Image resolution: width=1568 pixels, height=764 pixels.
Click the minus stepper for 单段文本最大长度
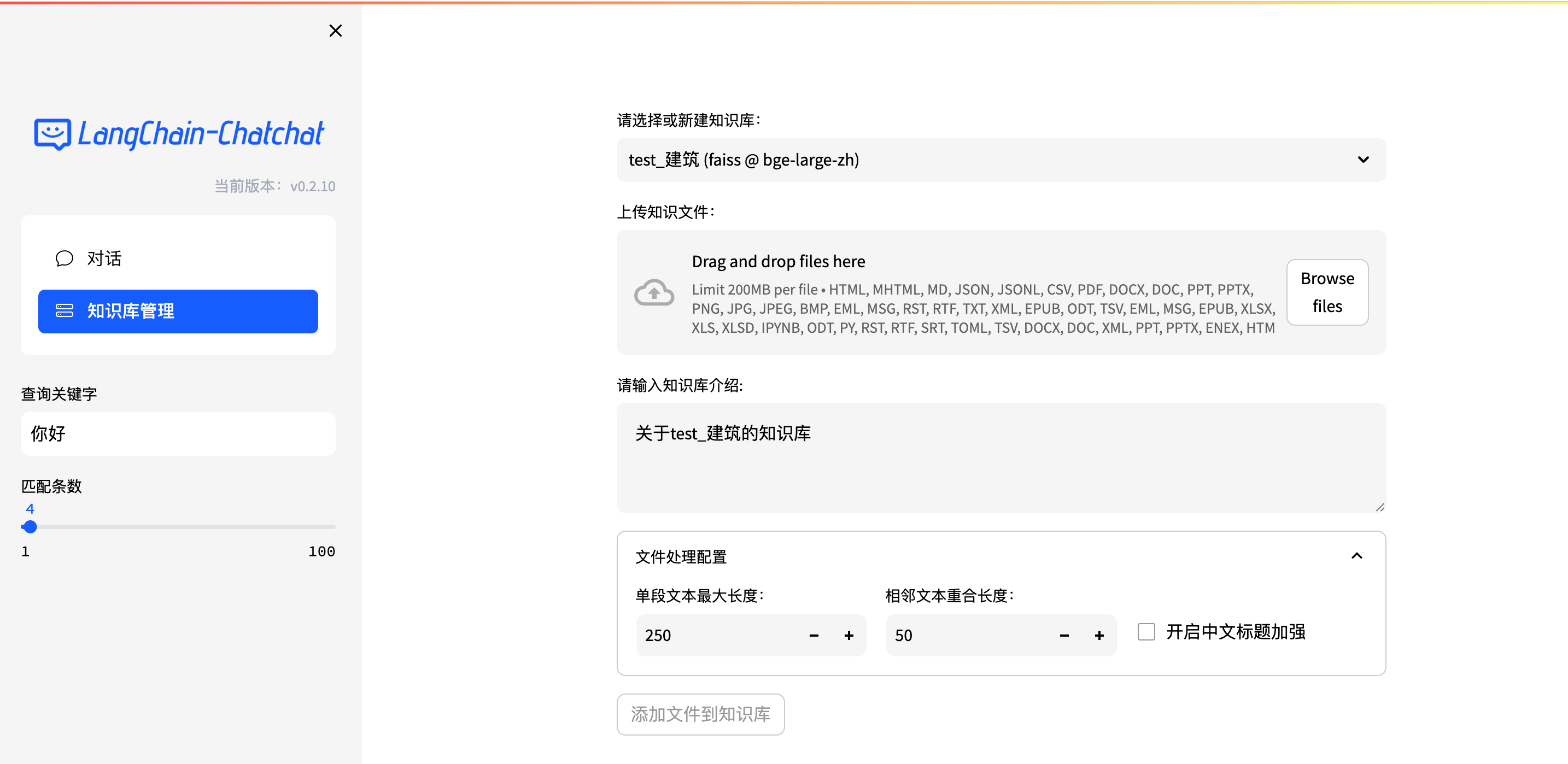click(814, 635)
